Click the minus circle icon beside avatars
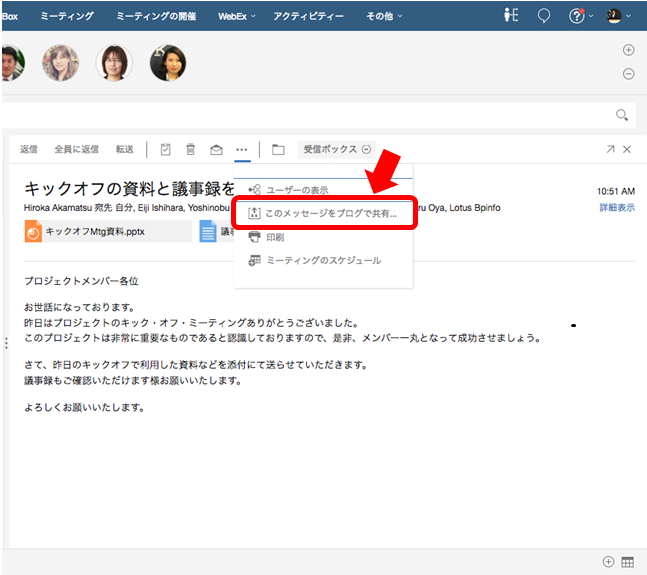647x575 pixels. (628, 73)
